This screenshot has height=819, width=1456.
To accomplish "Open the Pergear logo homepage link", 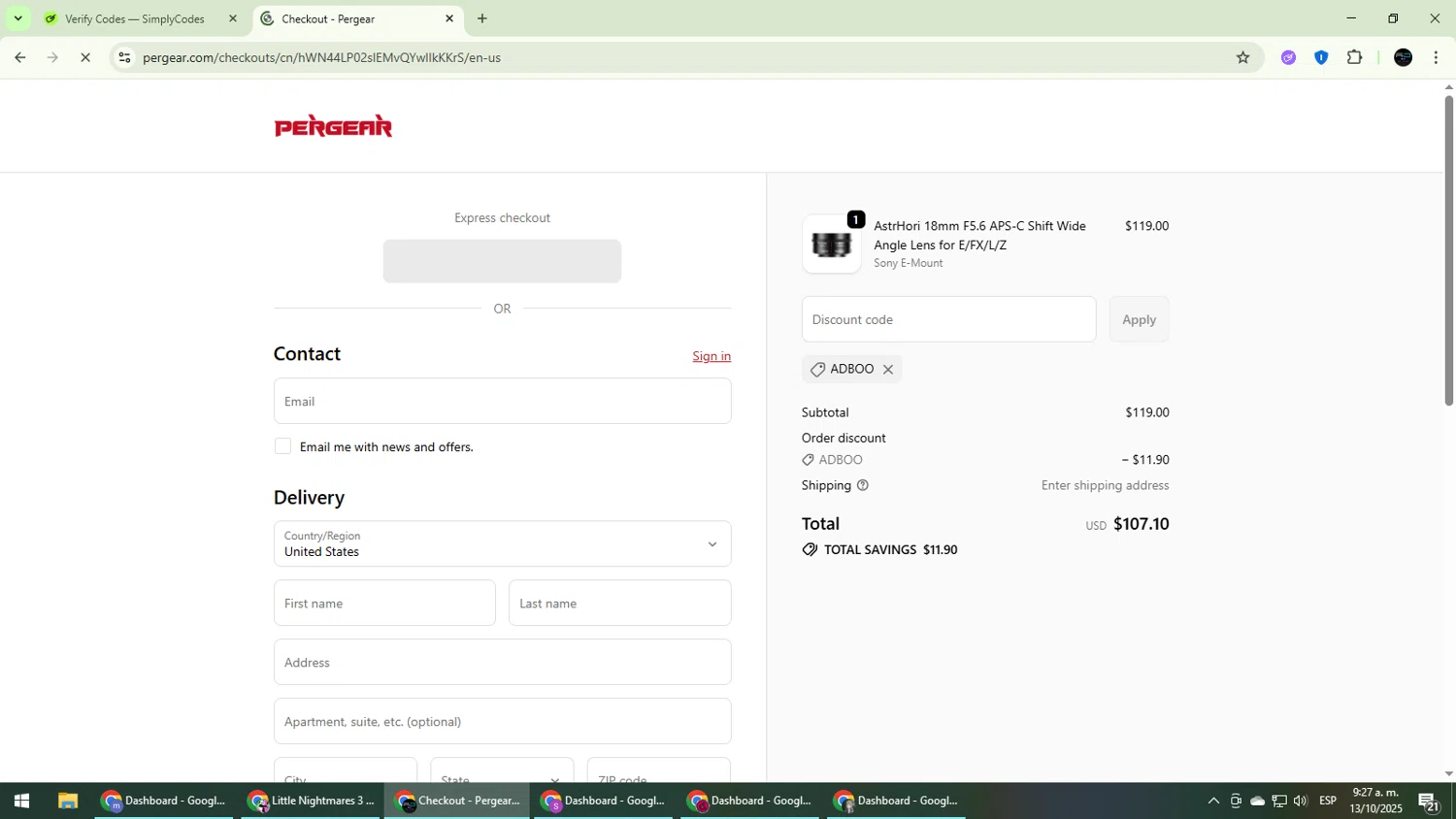I will coord(333,126).
